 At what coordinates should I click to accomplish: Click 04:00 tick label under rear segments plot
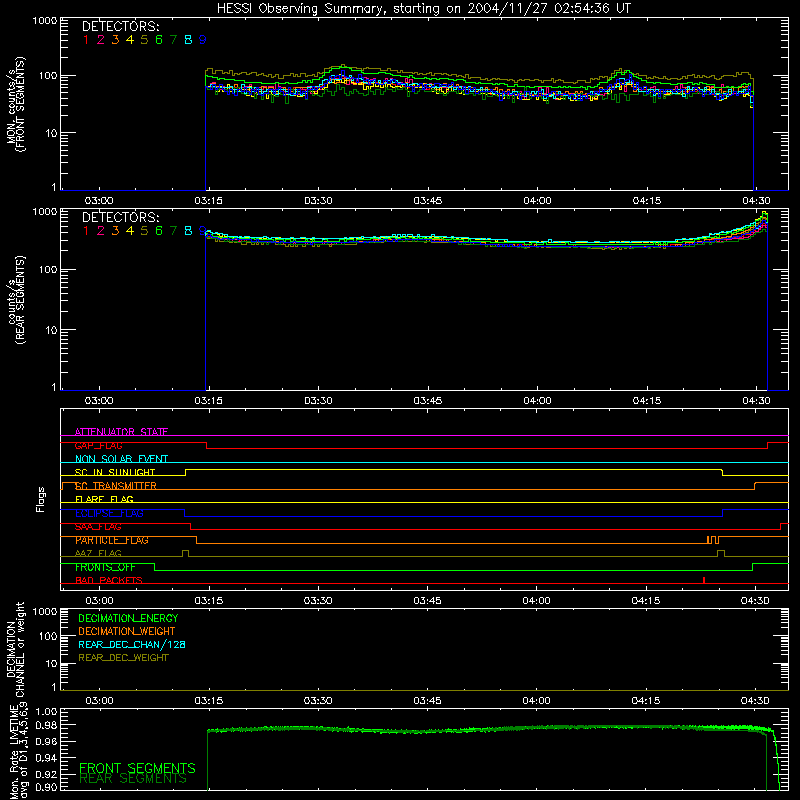point(537,401)
